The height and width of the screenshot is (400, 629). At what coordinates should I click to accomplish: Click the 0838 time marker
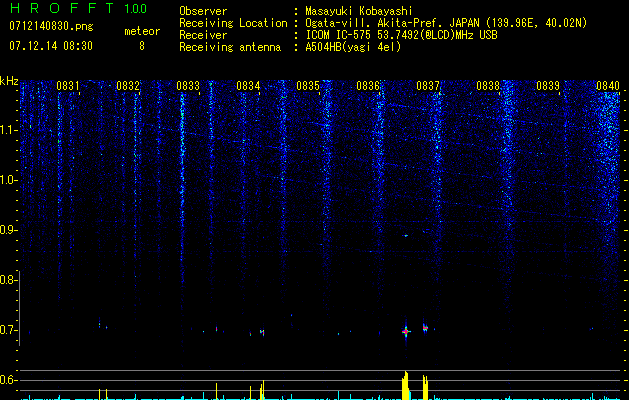(488, 86)
